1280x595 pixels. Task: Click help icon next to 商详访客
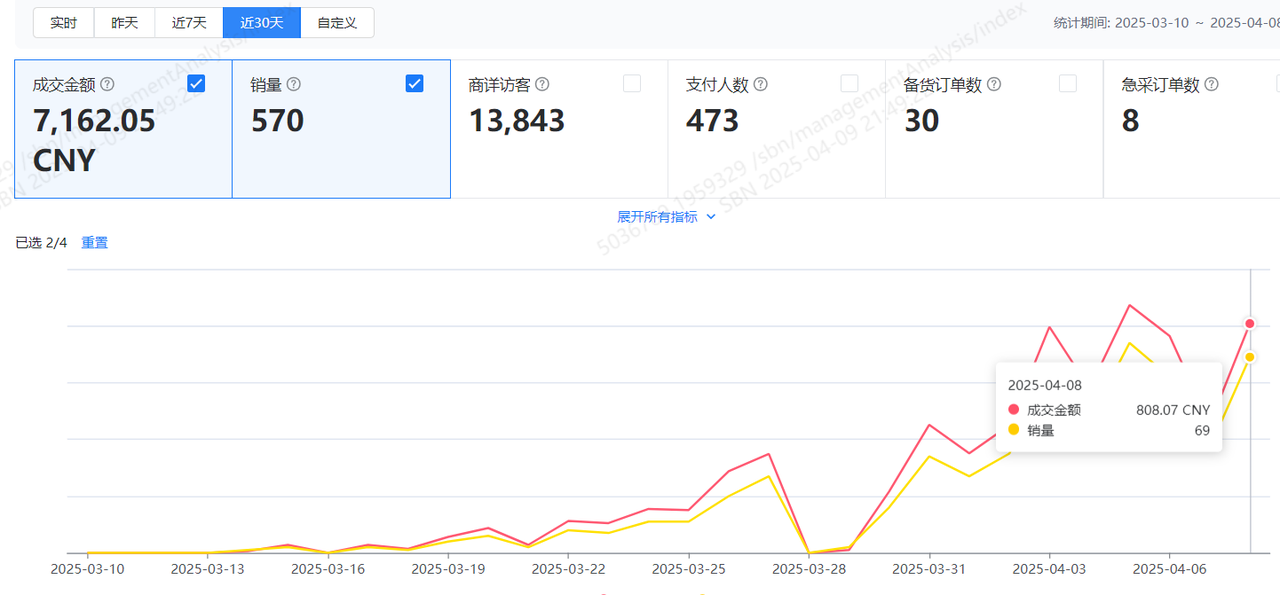(542, 85)
